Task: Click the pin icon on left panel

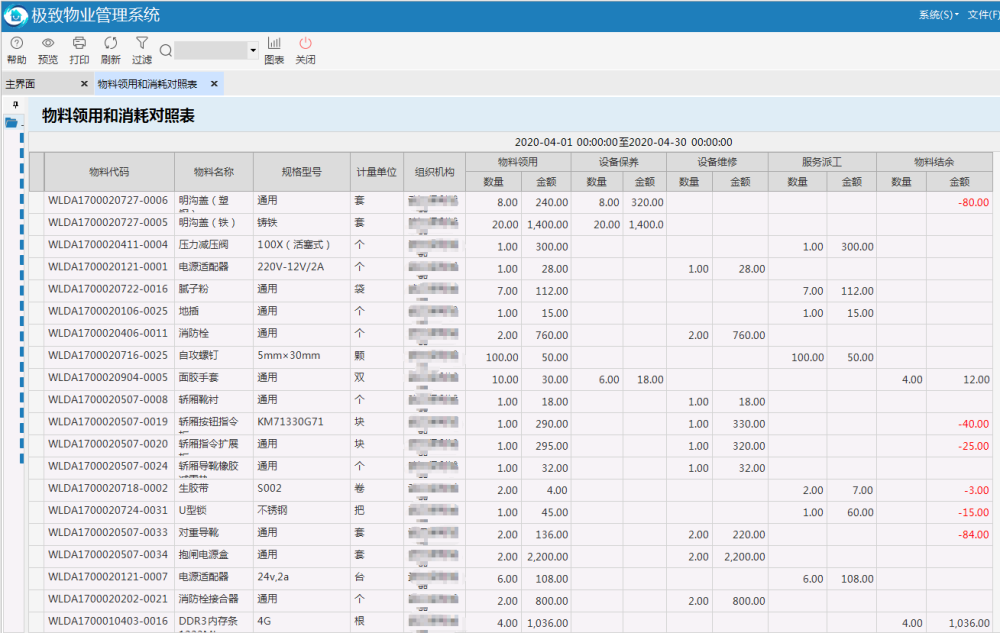Action: point(16,105)
